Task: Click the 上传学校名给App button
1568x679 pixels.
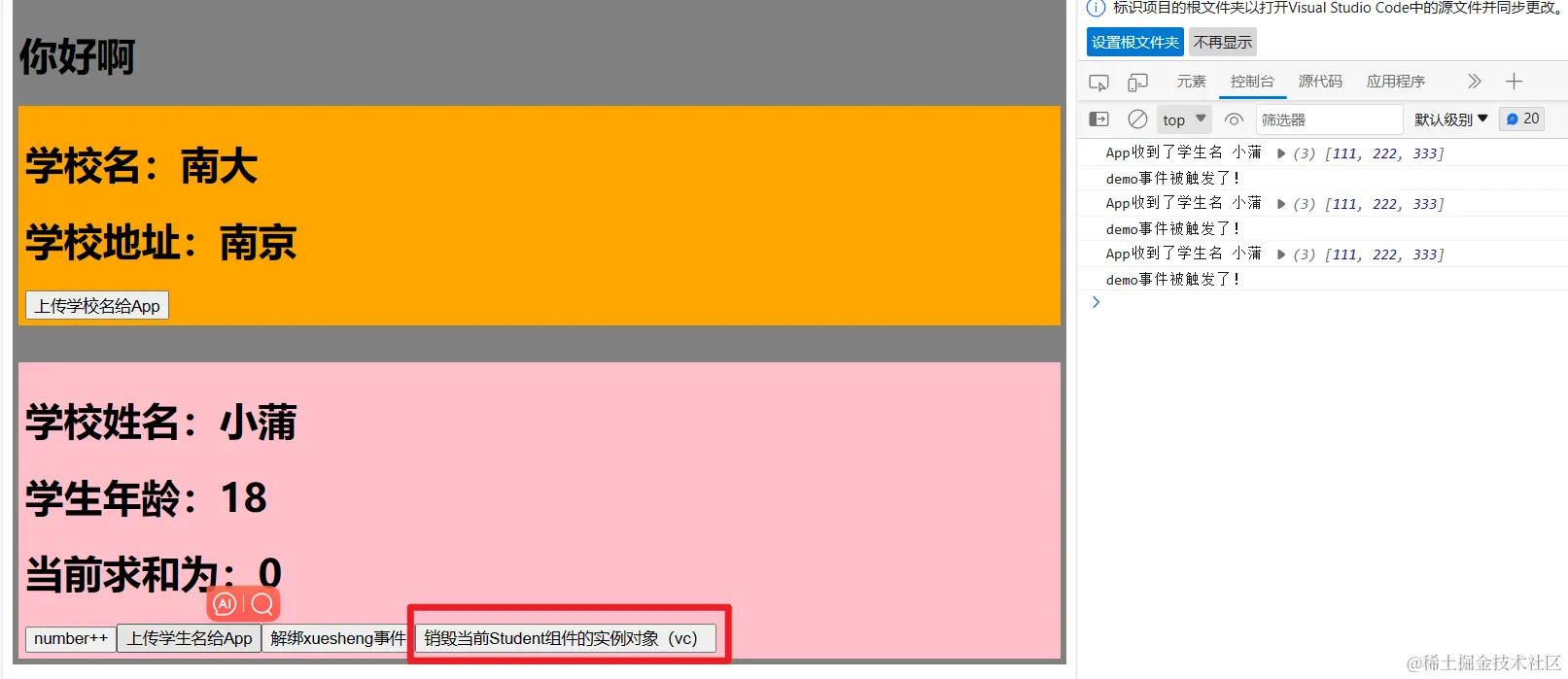Action: point(97,306)
